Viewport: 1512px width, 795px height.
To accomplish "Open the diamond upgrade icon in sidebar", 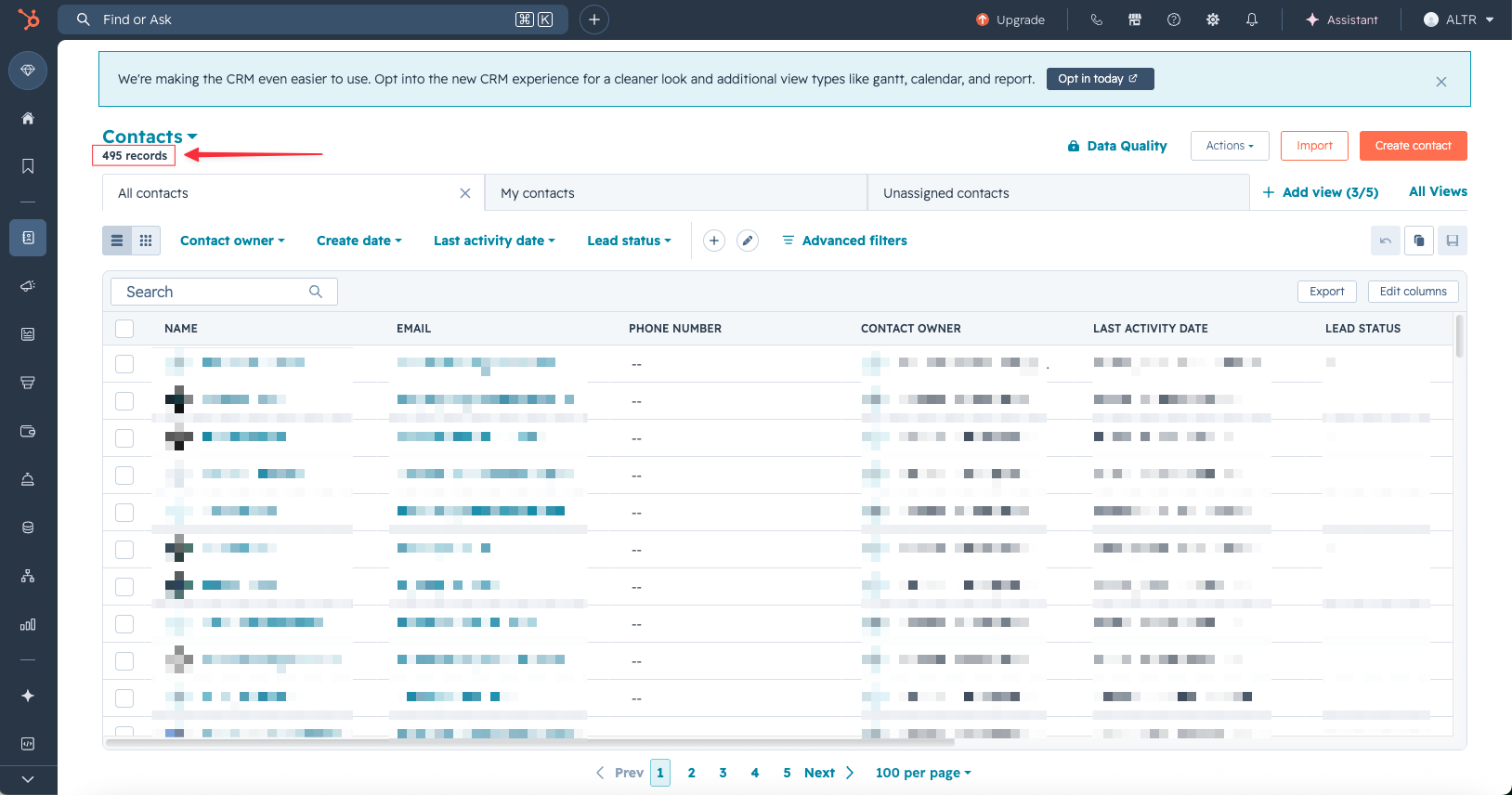I will (x=28, y=71).
